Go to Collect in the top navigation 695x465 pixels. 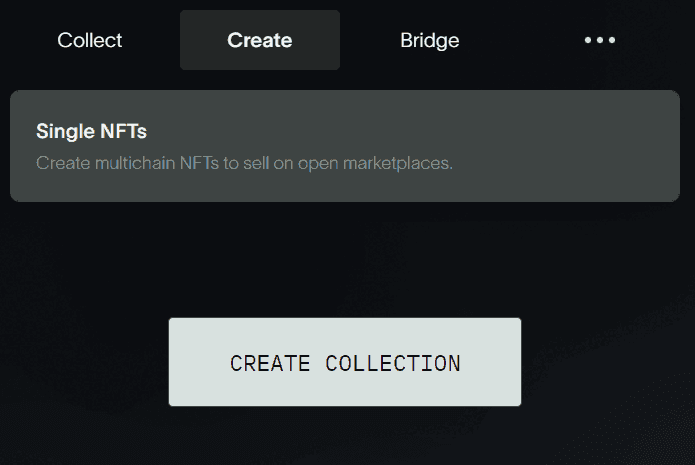pyautogui.click(x=90, y=40)
